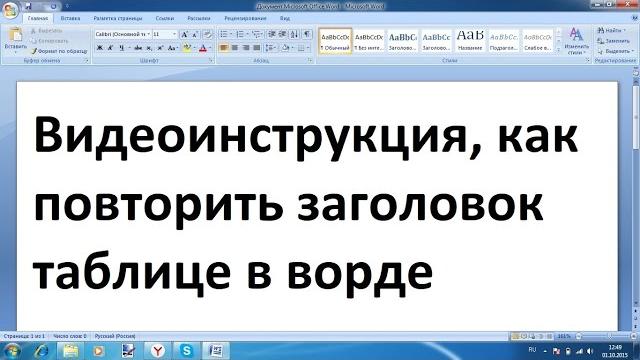Align text to the left
The width and height of the screenshot is (640, 360).
pyautogui.click(x=224, y=48)
